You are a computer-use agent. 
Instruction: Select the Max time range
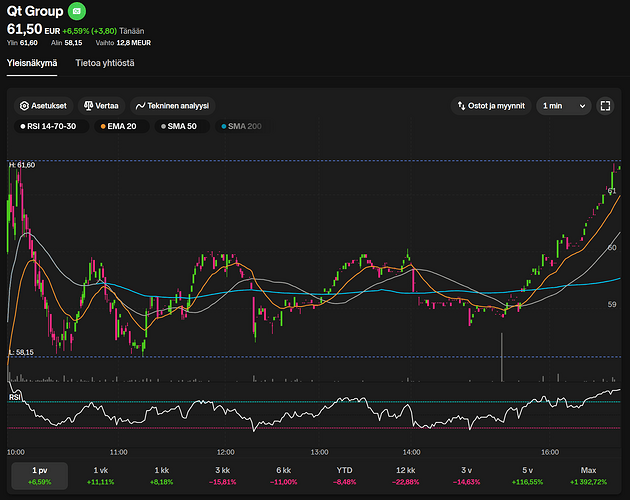pyautogui.click(x=588, y=476)
